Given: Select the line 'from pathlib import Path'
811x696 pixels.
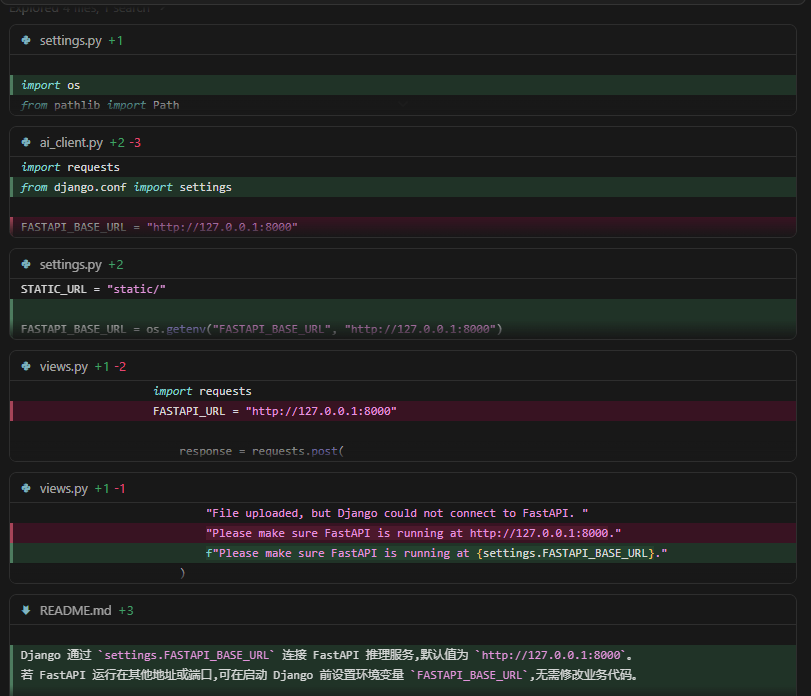Looking at the screenshot, I should 403,105.
